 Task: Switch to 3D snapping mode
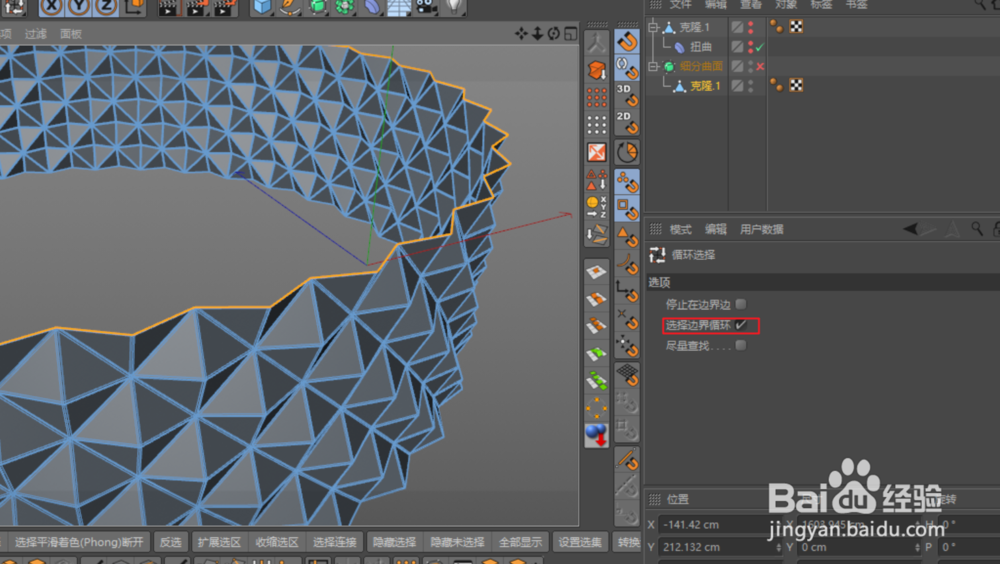pyautogui.click(x=627, y=95)
